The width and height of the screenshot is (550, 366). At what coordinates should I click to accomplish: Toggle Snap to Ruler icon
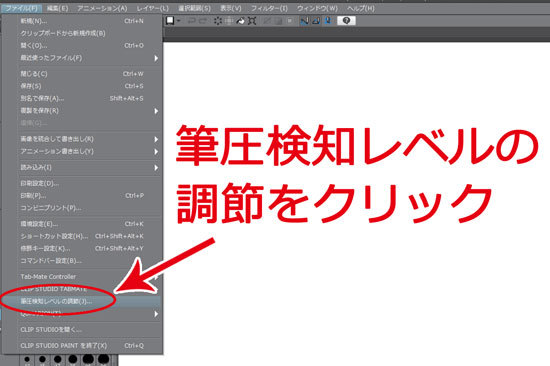pyautogui.click(x=304, y=21)
